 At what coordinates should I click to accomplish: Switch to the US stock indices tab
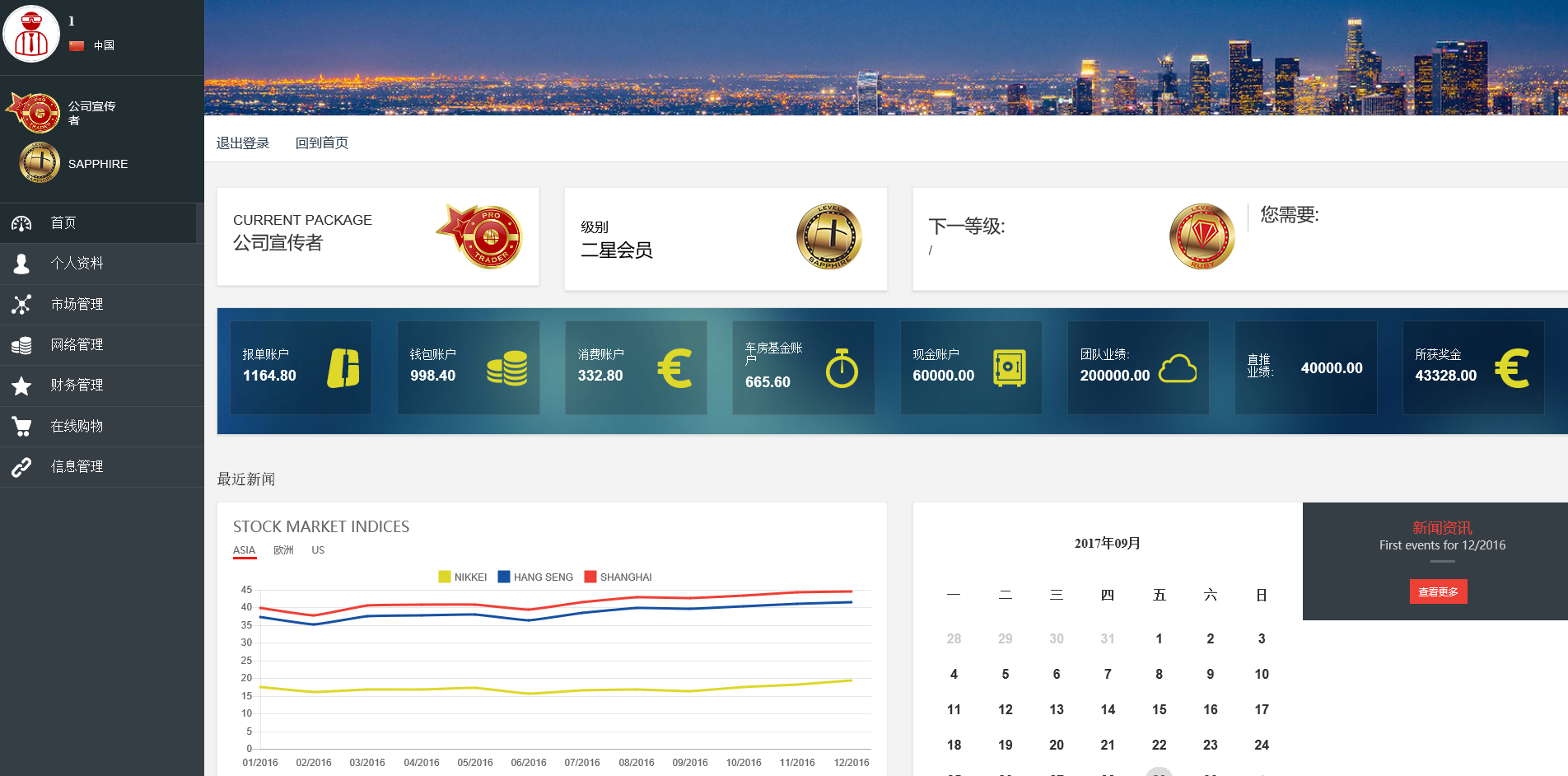click(x=318, y=550)
